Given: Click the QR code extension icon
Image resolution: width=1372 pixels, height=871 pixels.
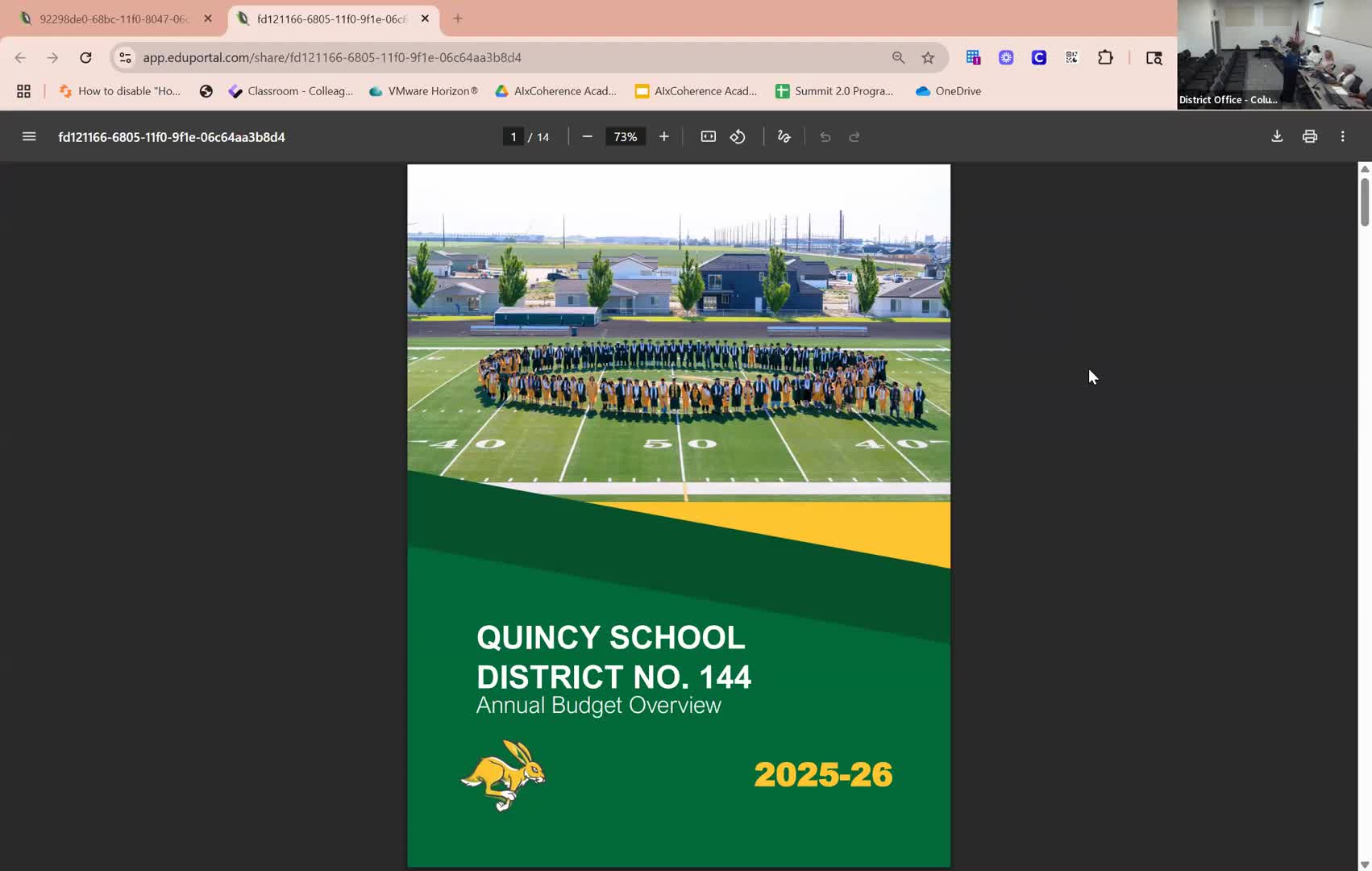Looking at the screenshot, I should coord(1071,57).
